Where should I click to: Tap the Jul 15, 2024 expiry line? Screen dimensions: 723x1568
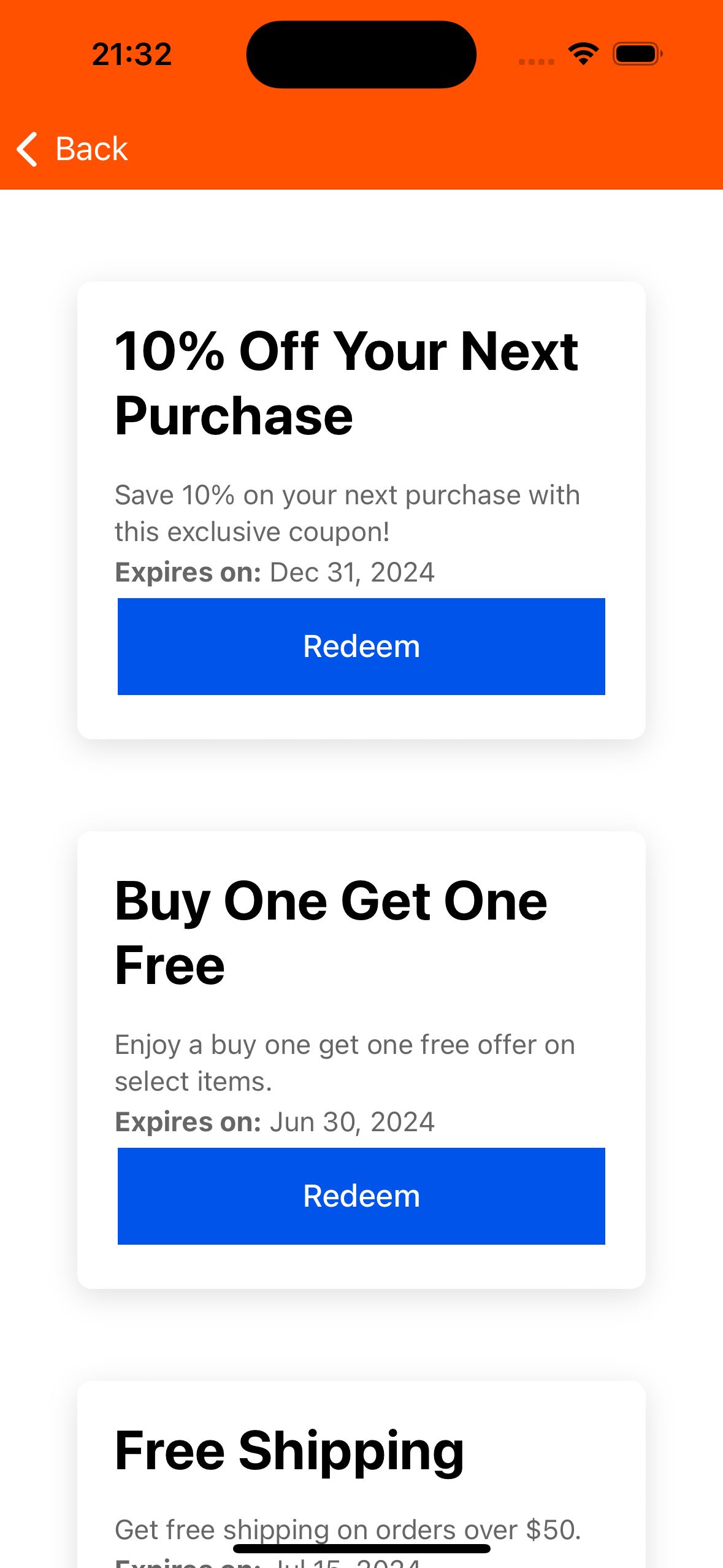pyautogui.click(x=268, y=1563)
